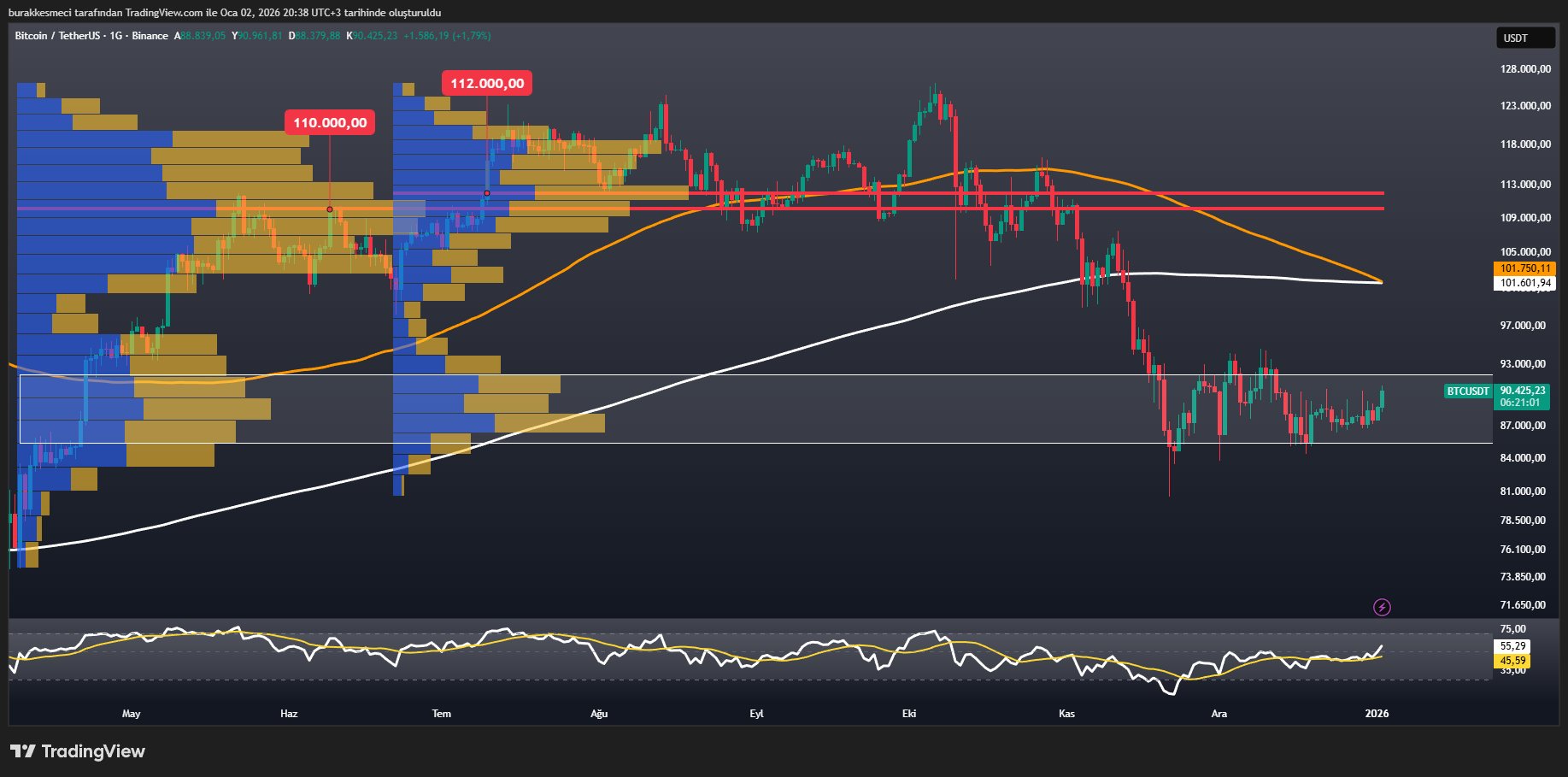Viewport: 1568px width, 777px height.
Task: Click the purple lightning bolt icon
Action: (1382, 607)
